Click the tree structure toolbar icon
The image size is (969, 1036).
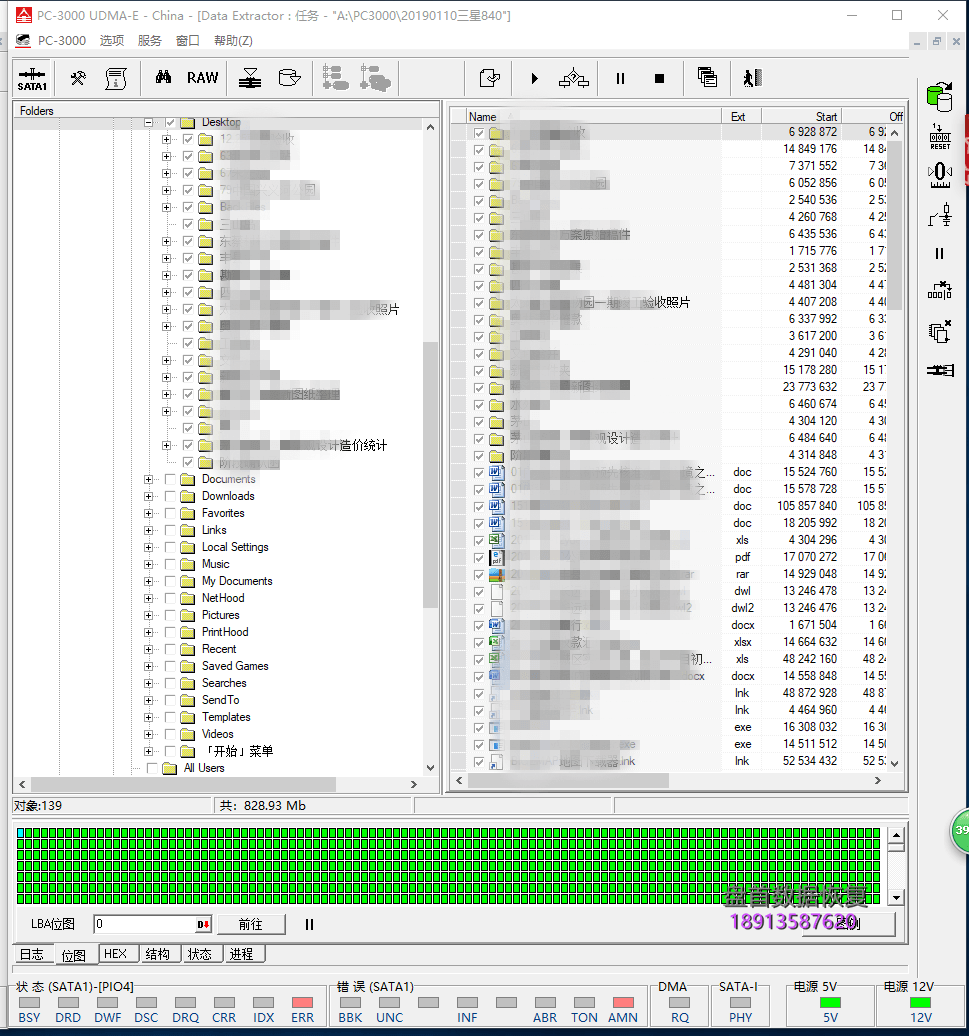click(x=336, y=78)
